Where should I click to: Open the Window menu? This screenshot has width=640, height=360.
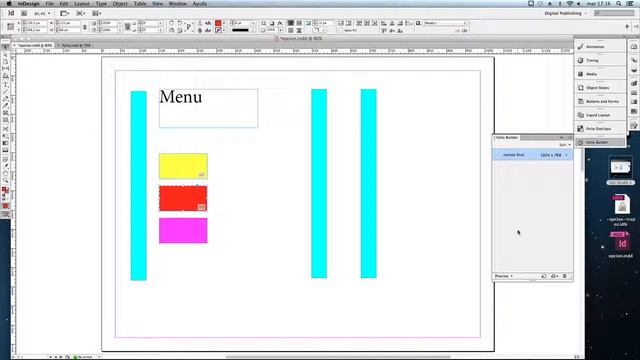click(178, 4)
